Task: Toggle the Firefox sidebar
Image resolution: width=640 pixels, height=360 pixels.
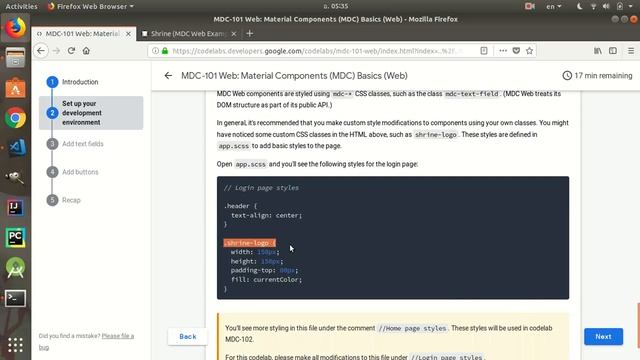Action: click(x=613, y=51)
